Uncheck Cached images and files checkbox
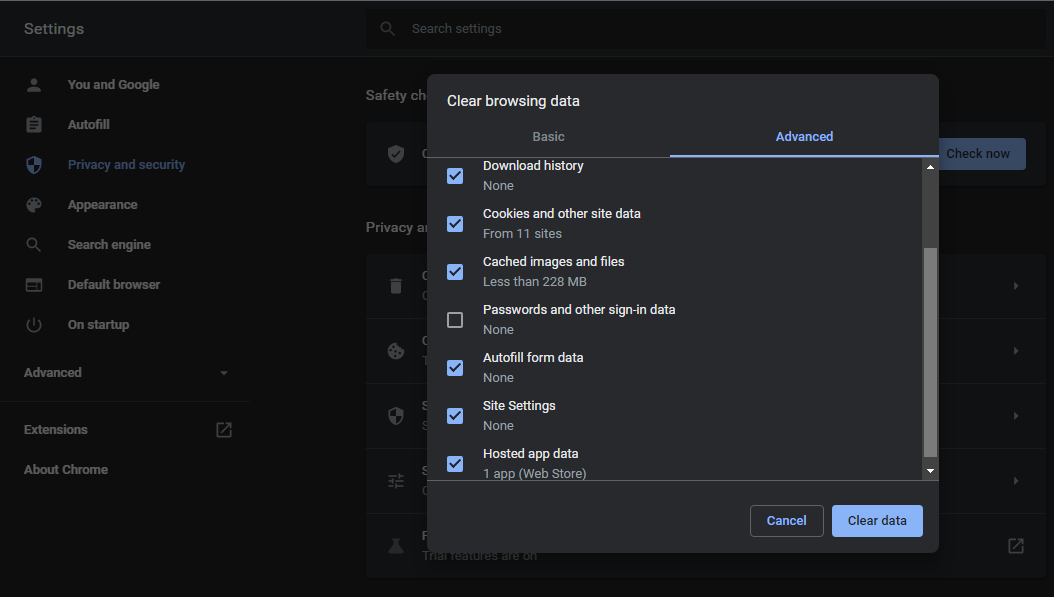 455,271
